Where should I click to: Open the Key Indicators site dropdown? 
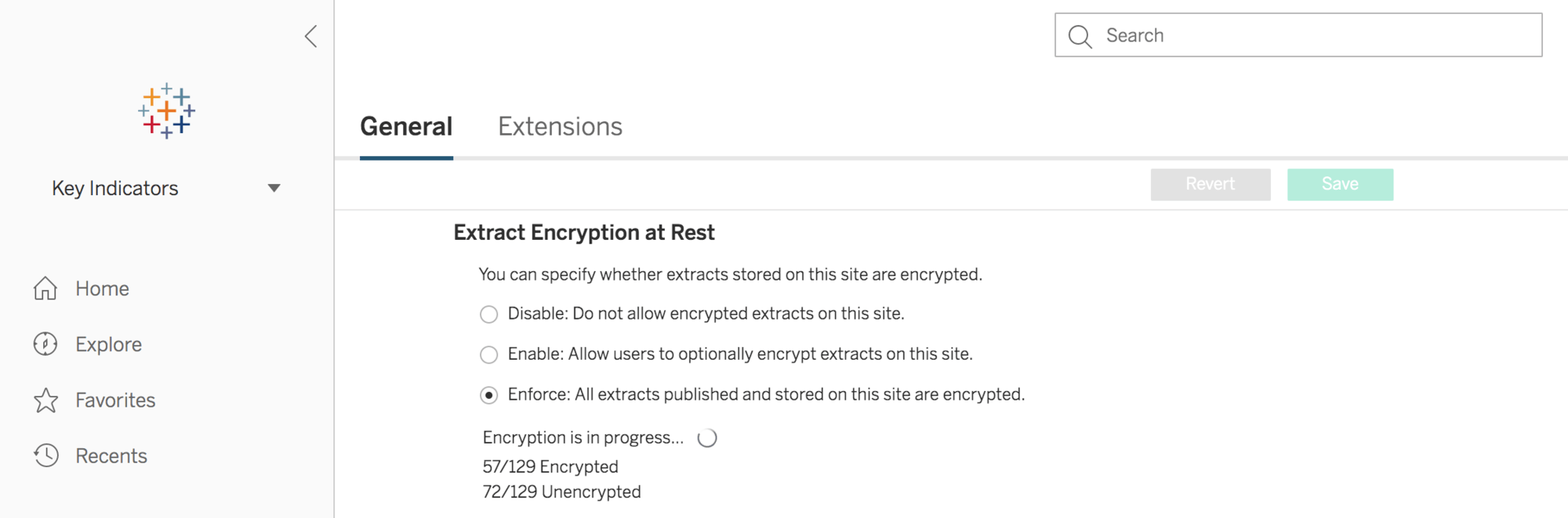115,188
